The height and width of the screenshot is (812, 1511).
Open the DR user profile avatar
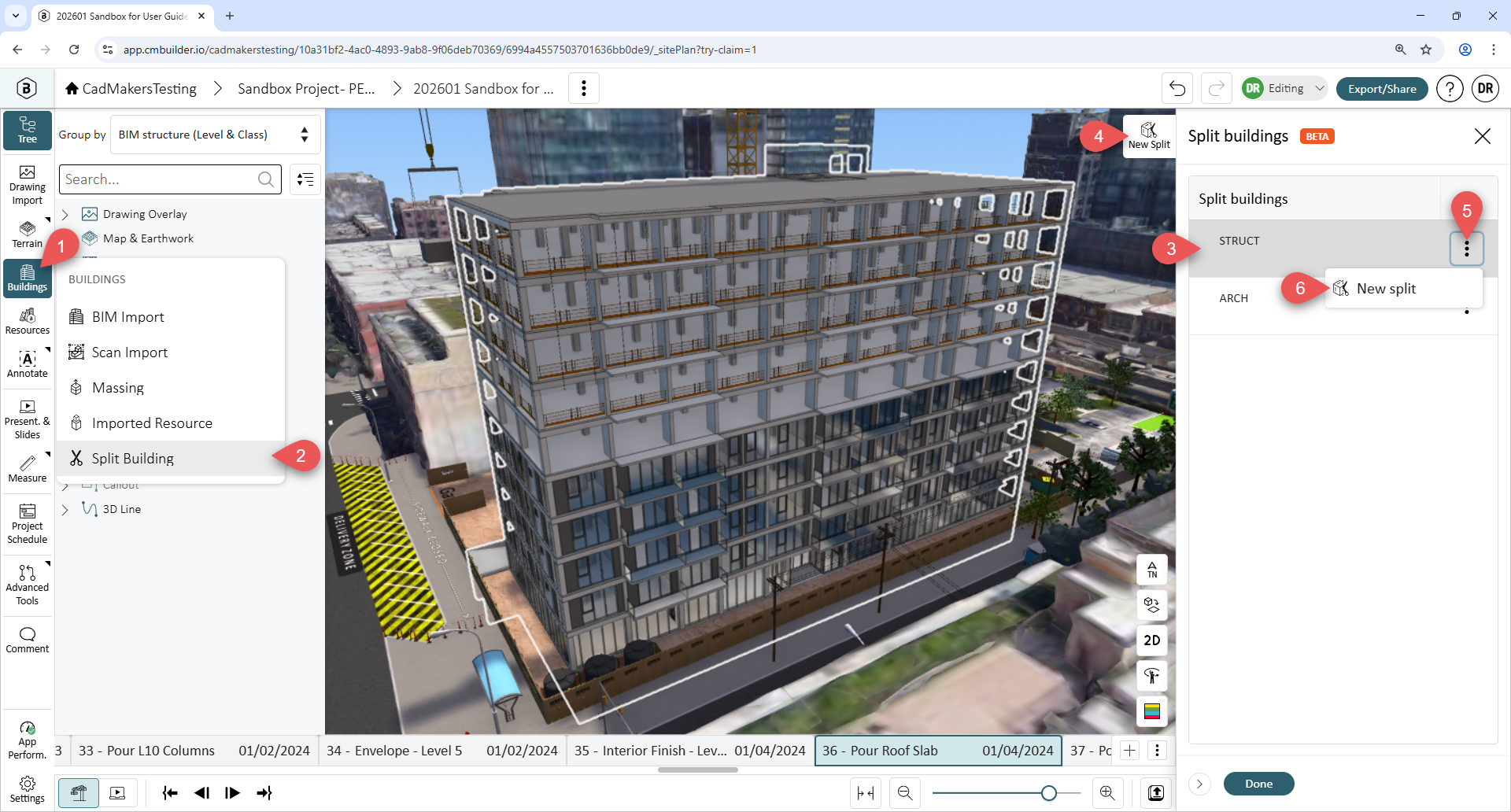[1485, 89]
